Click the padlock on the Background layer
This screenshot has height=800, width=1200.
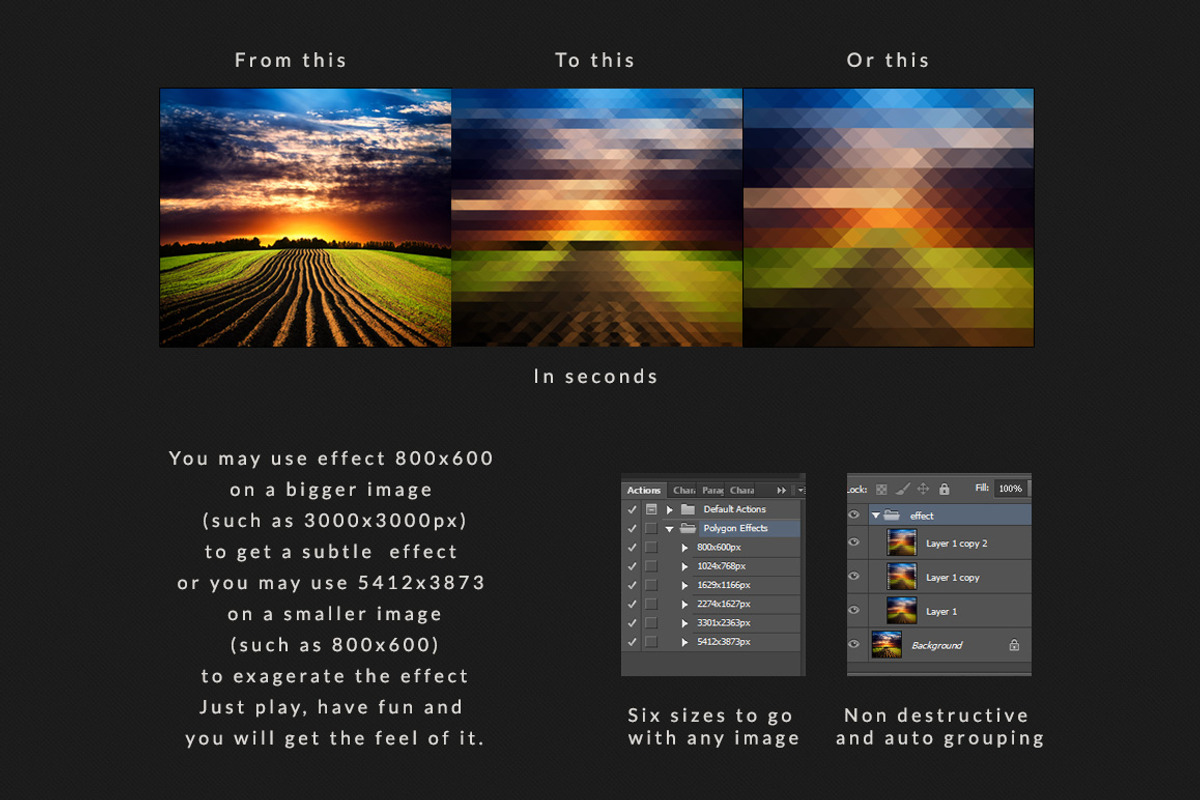(1014, 645)
